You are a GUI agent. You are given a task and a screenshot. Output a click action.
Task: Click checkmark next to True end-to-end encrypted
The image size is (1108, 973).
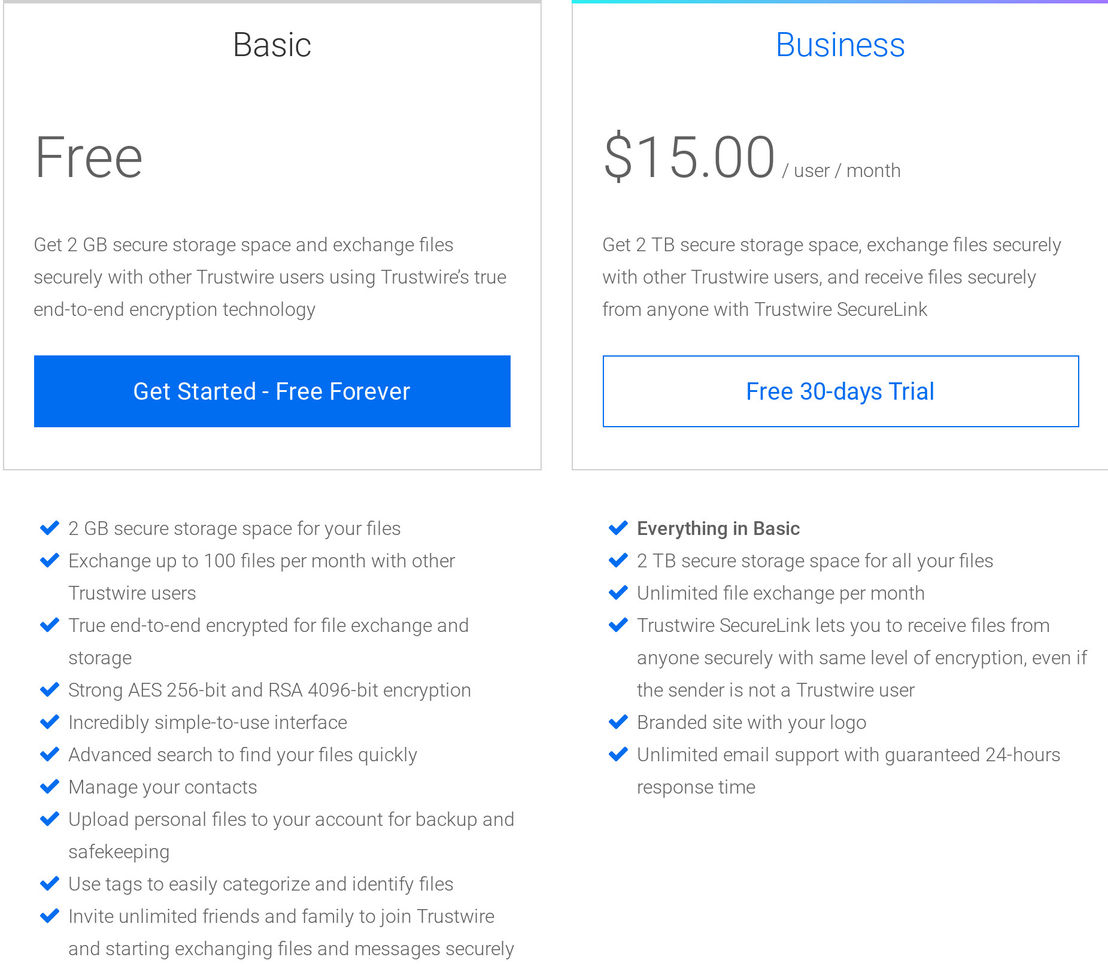49,625
